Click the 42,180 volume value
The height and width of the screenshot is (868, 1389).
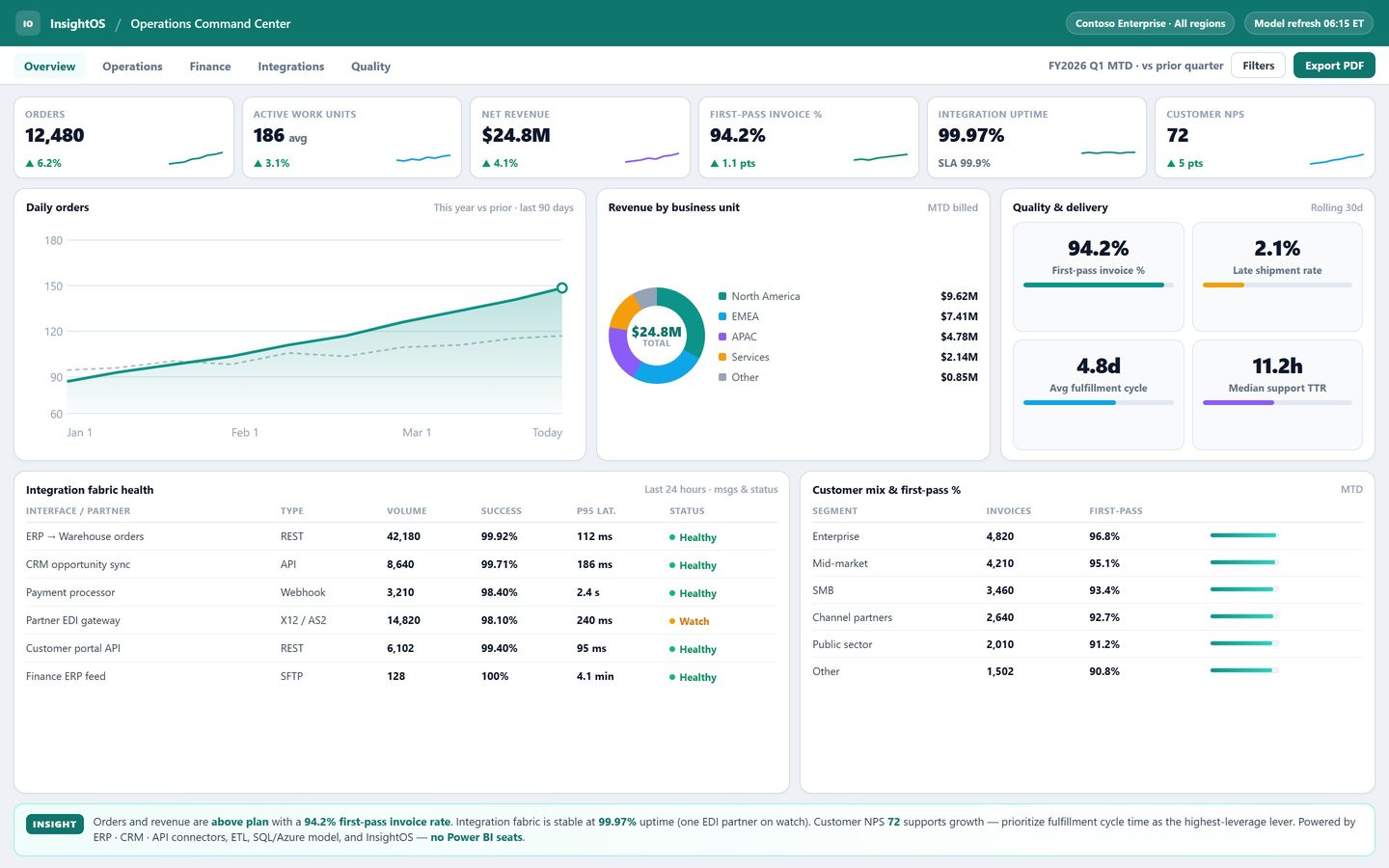click(403, 536)
